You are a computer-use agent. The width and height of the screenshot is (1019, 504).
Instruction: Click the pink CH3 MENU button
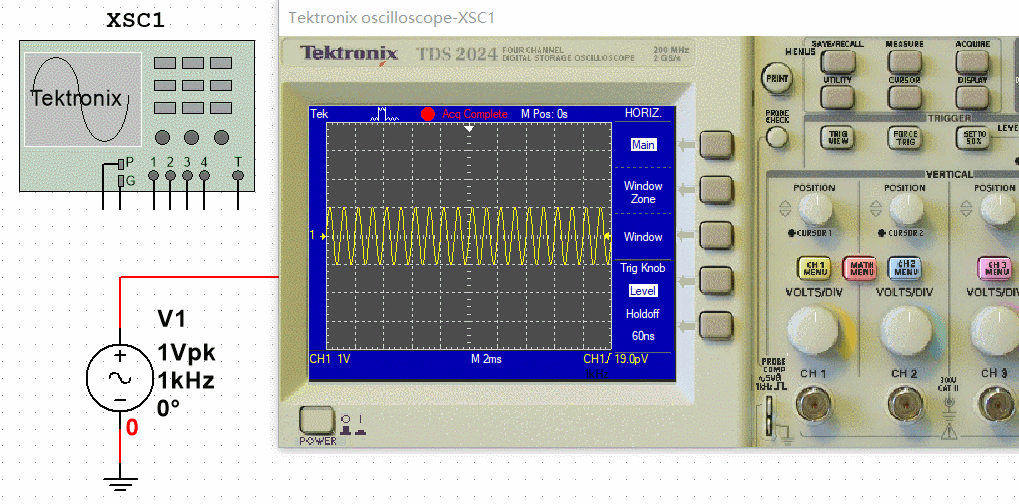click(x=995, y=268)
